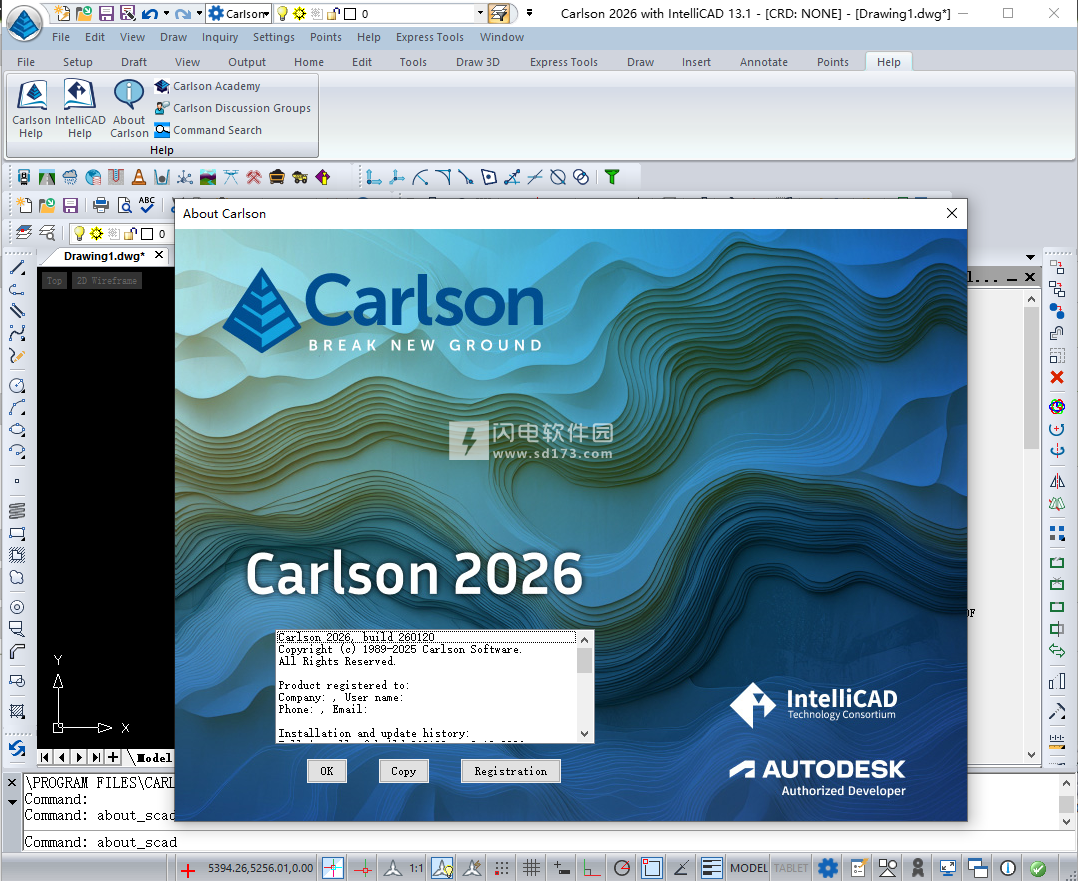Select the Line tool in left toolbar
Screen dimensions: 1078x881
click(17, 268)
